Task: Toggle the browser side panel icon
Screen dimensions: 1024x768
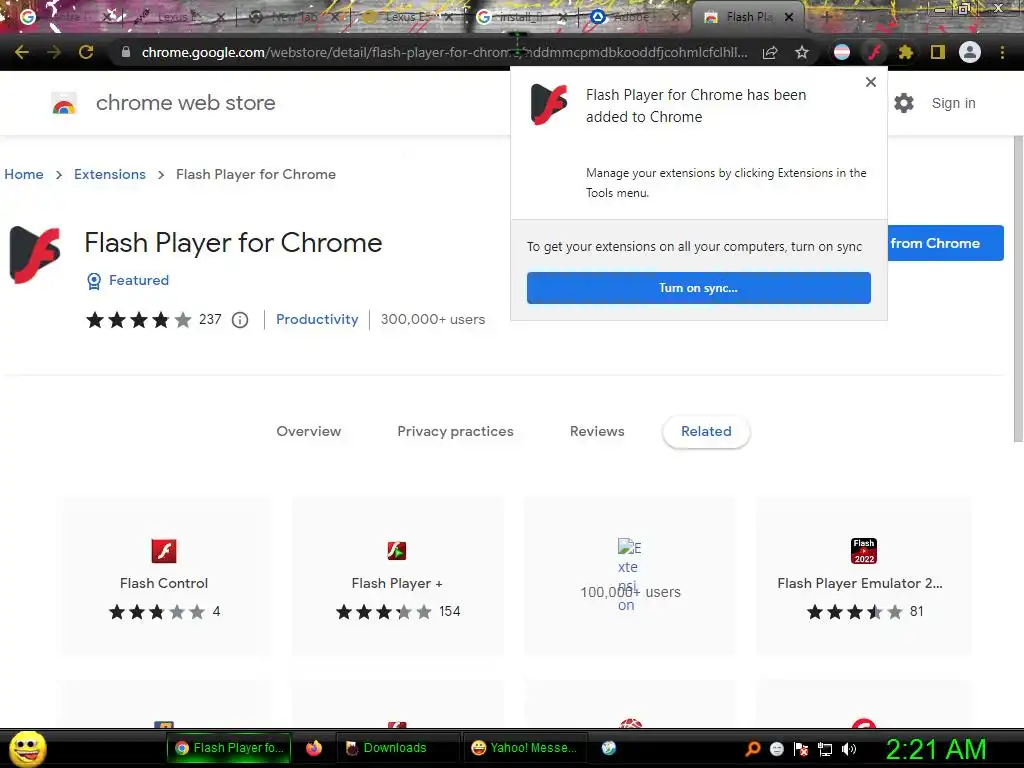Action: click(938, 52)
